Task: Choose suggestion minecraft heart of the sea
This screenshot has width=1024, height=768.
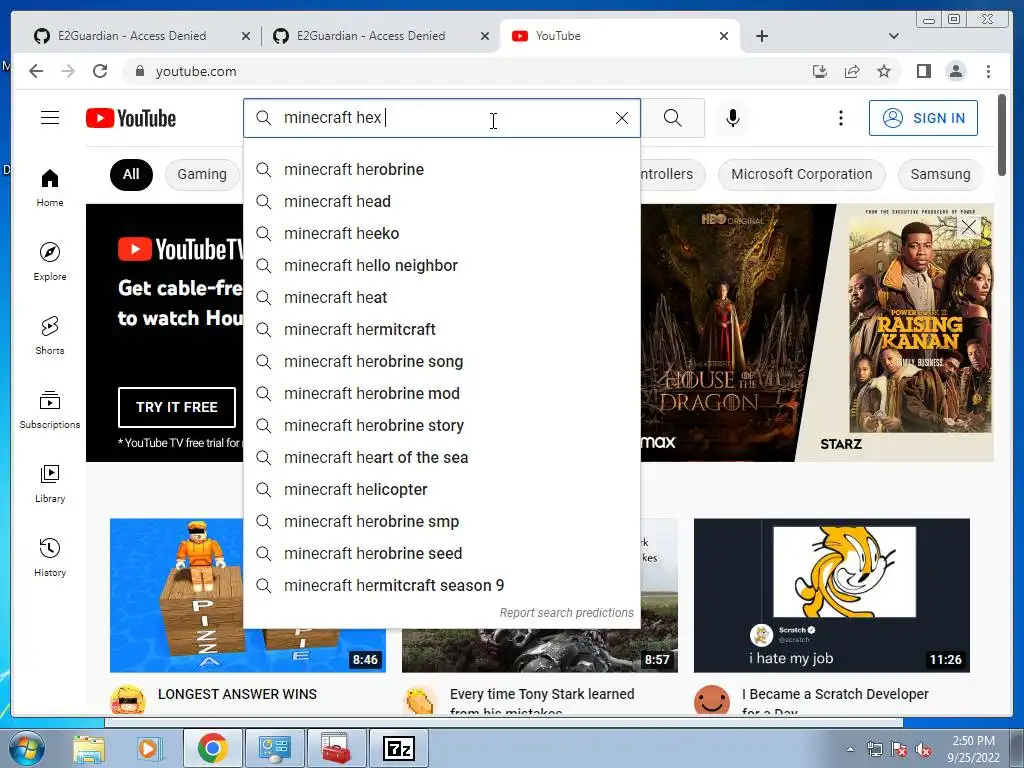Action: pos(441,458)
